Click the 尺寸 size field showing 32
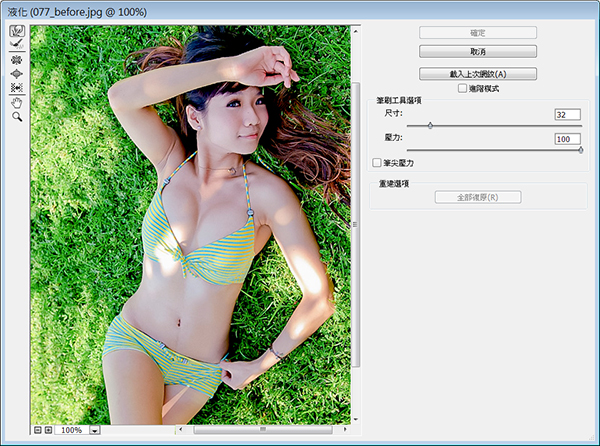Screen dimensions: 600x446 pyautogui.click(x=567, y=114)
